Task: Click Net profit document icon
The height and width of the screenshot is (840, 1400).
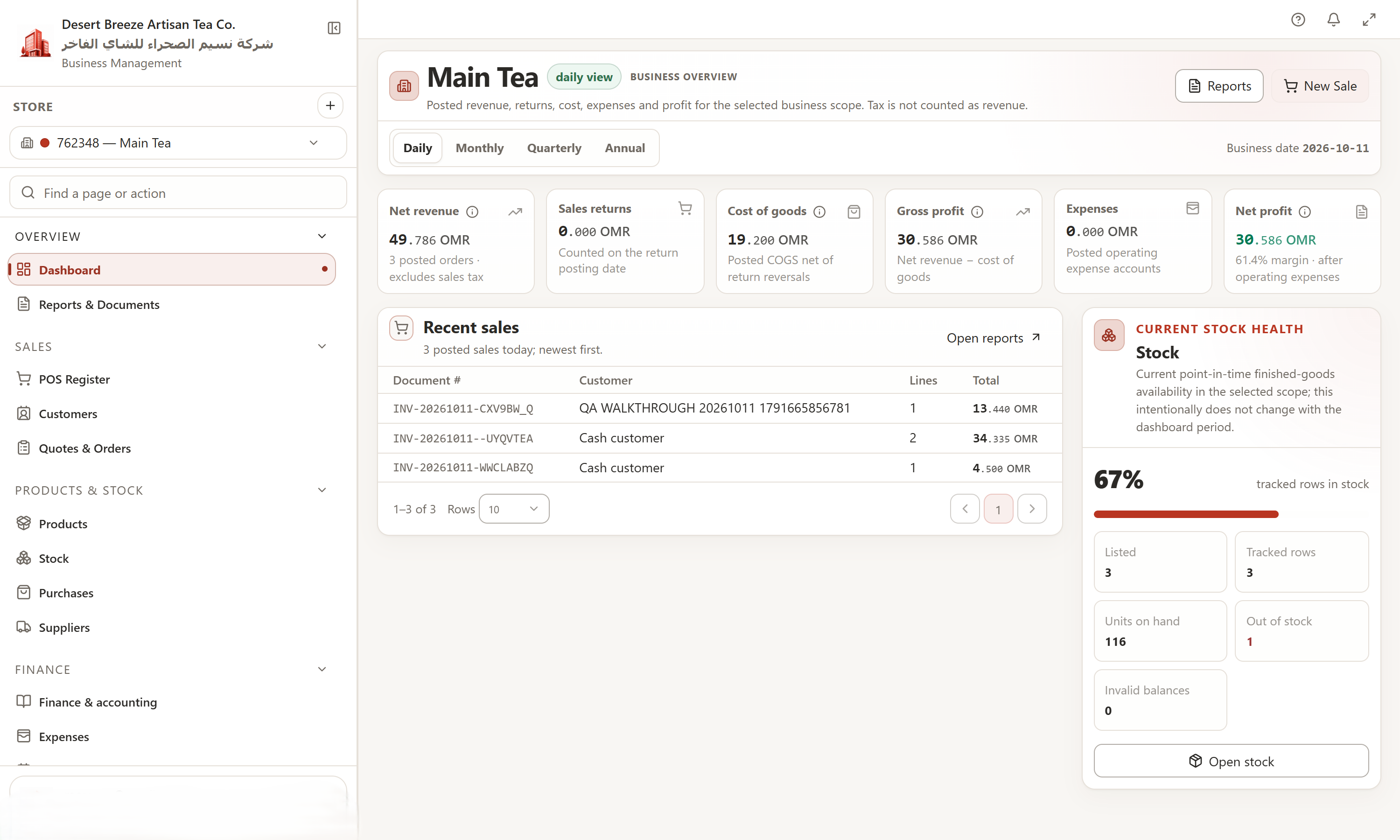Action: [x=1362, y=212]
